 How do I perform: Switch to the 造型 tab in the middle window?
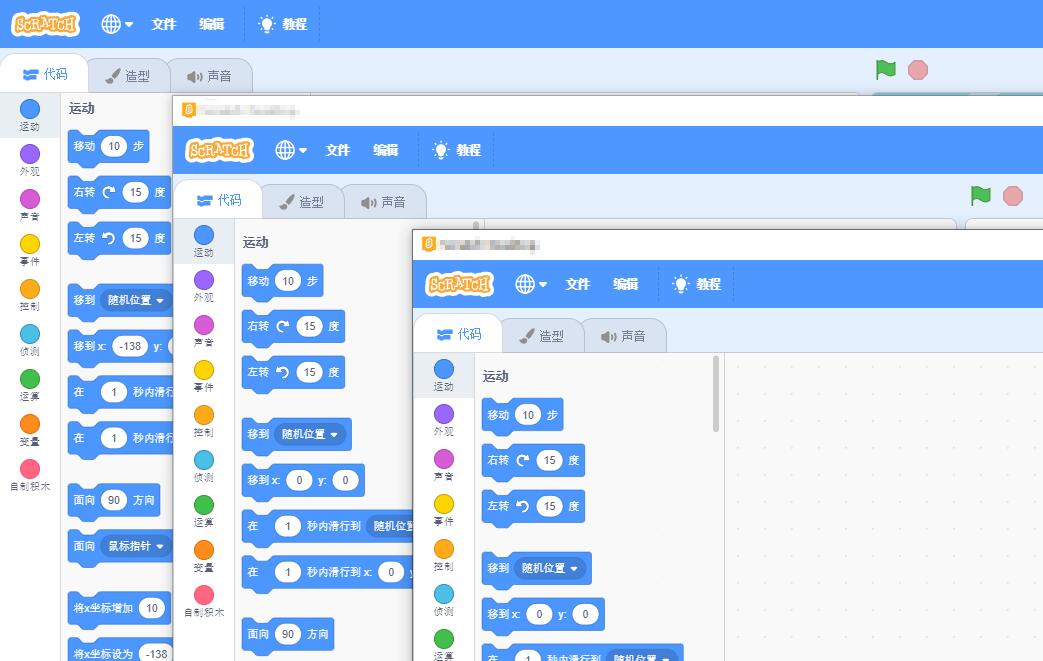pyautogui.click(x=302, y=202)
